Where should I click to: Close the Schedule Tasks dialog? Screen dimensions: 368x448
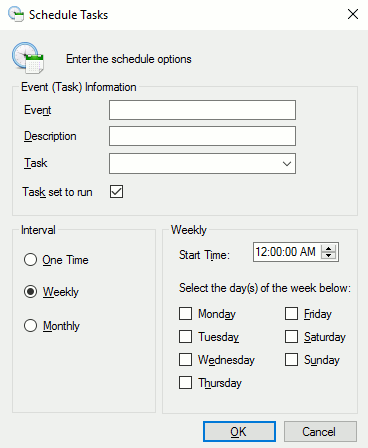point(353,14)
